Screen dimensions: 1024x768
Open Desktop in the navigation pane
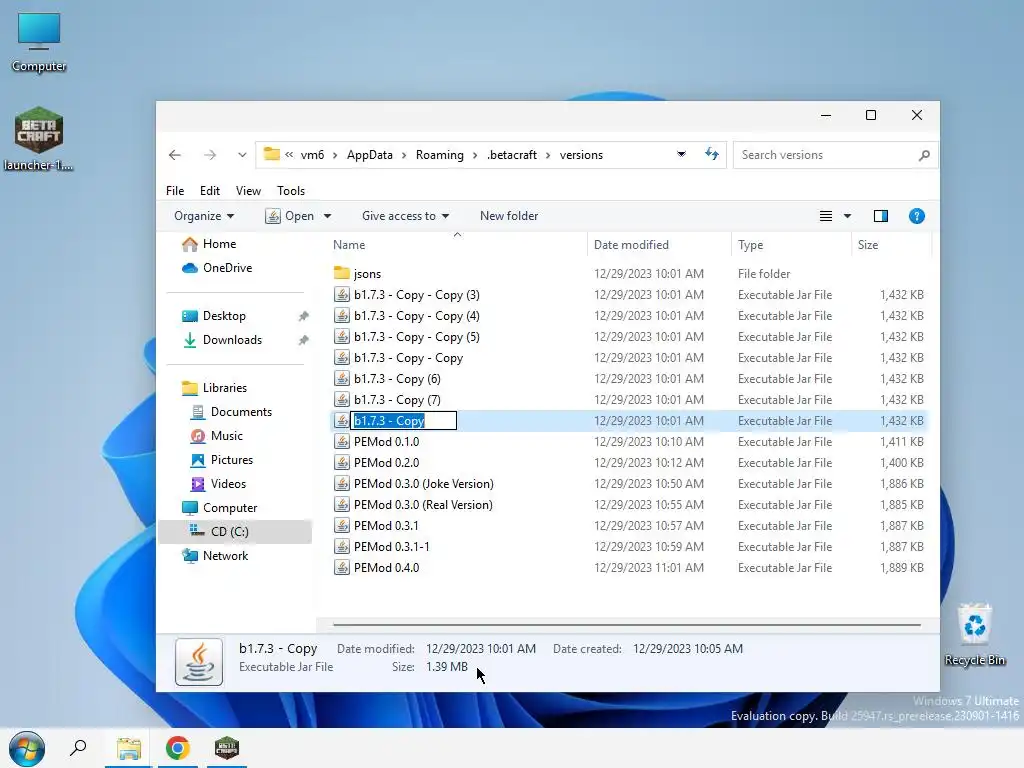224,316
